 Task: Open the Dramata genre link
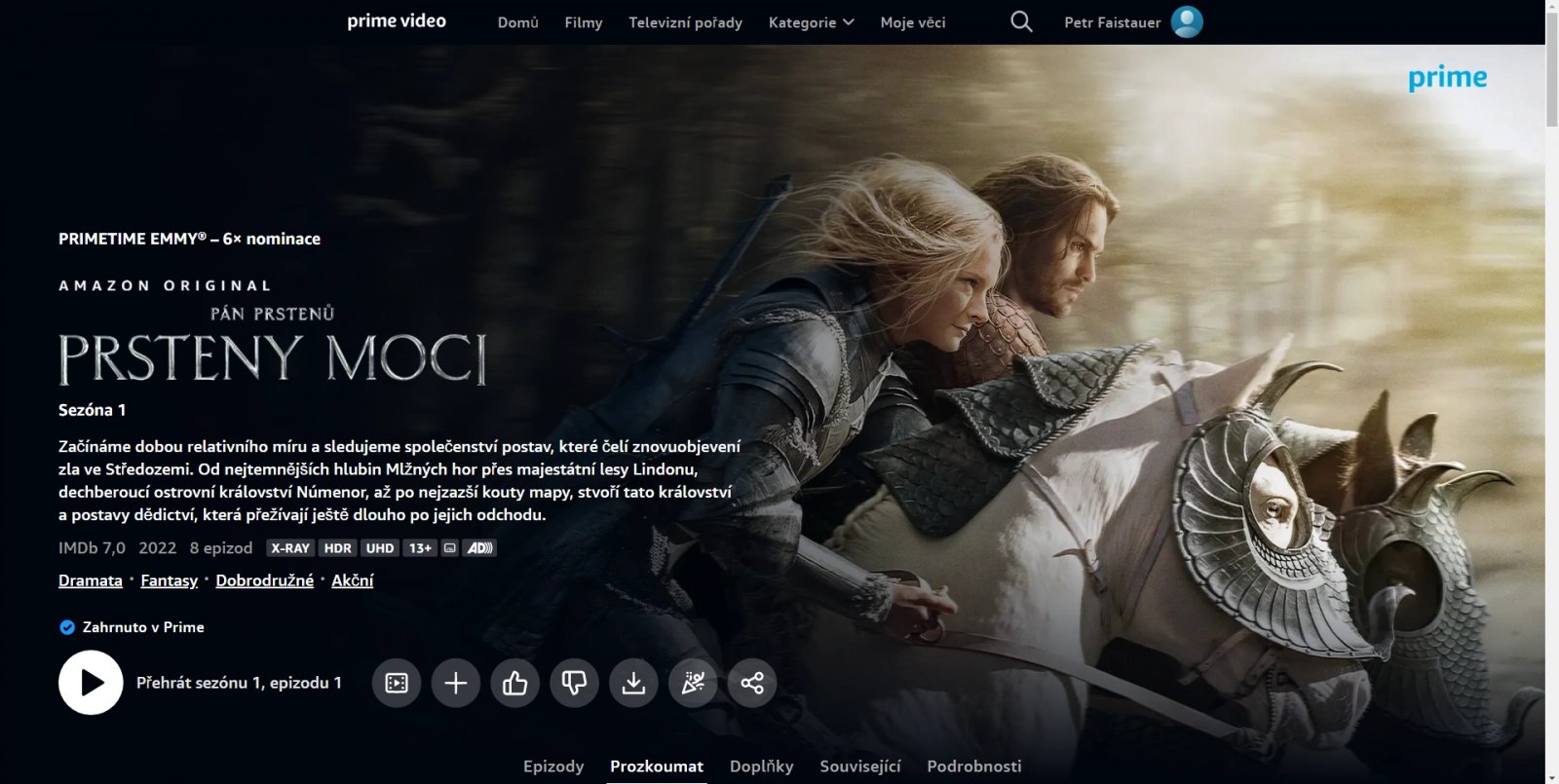91,580
